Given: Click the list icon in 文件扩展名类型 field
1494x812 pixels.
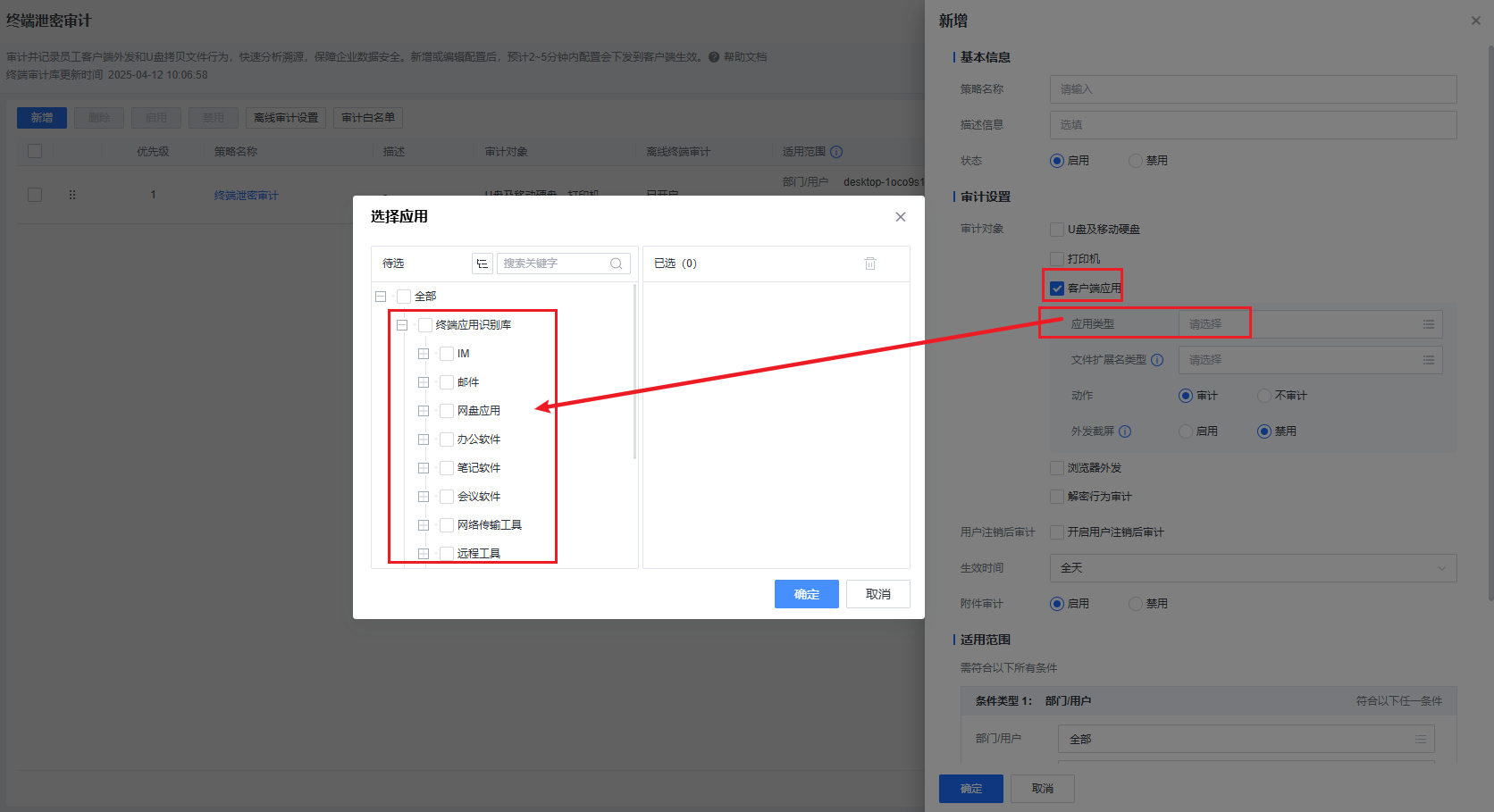Looking at the screenshot, I should (1429, 360).
